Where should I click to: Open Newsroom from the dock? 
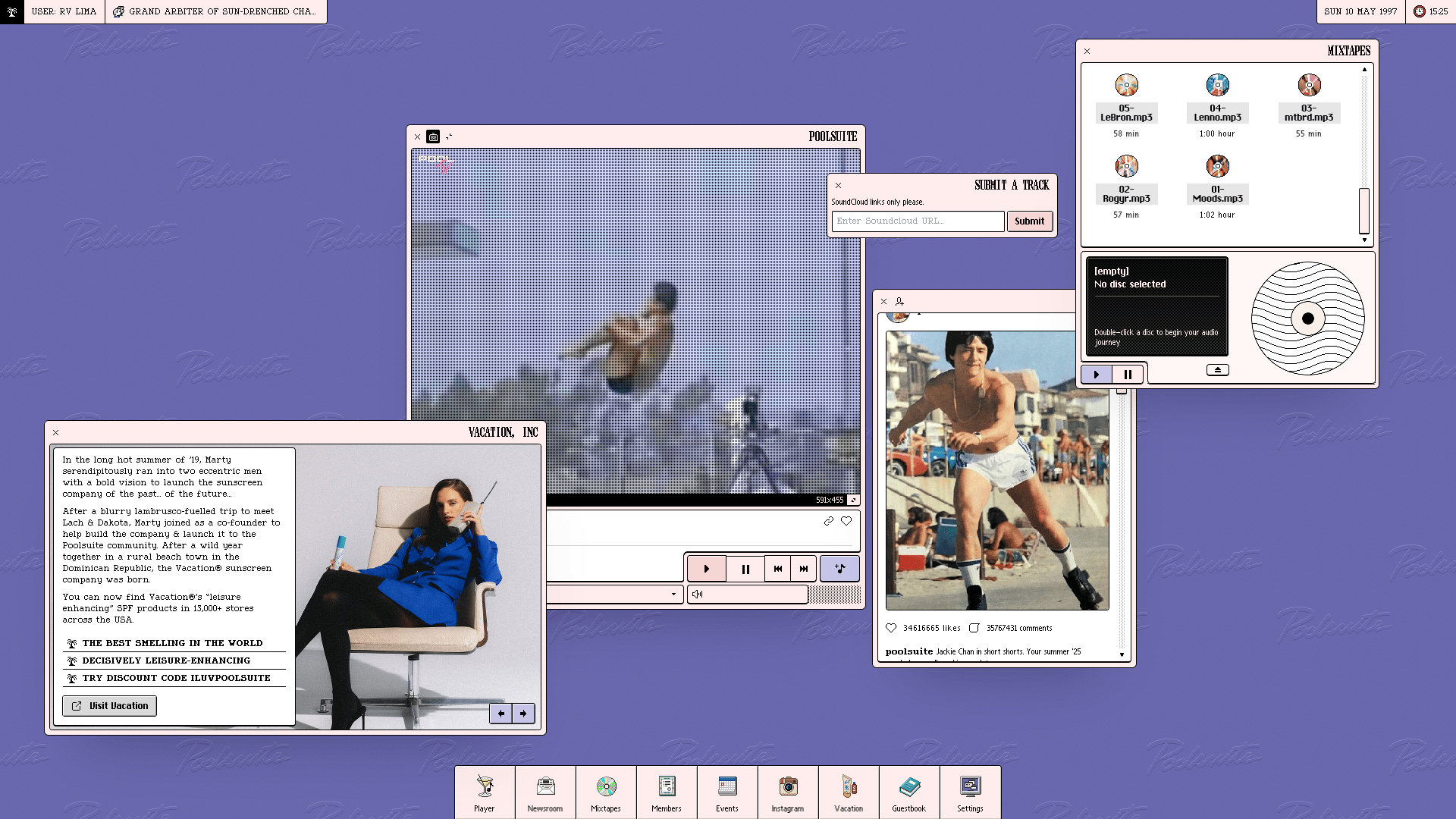pos(545,793)
